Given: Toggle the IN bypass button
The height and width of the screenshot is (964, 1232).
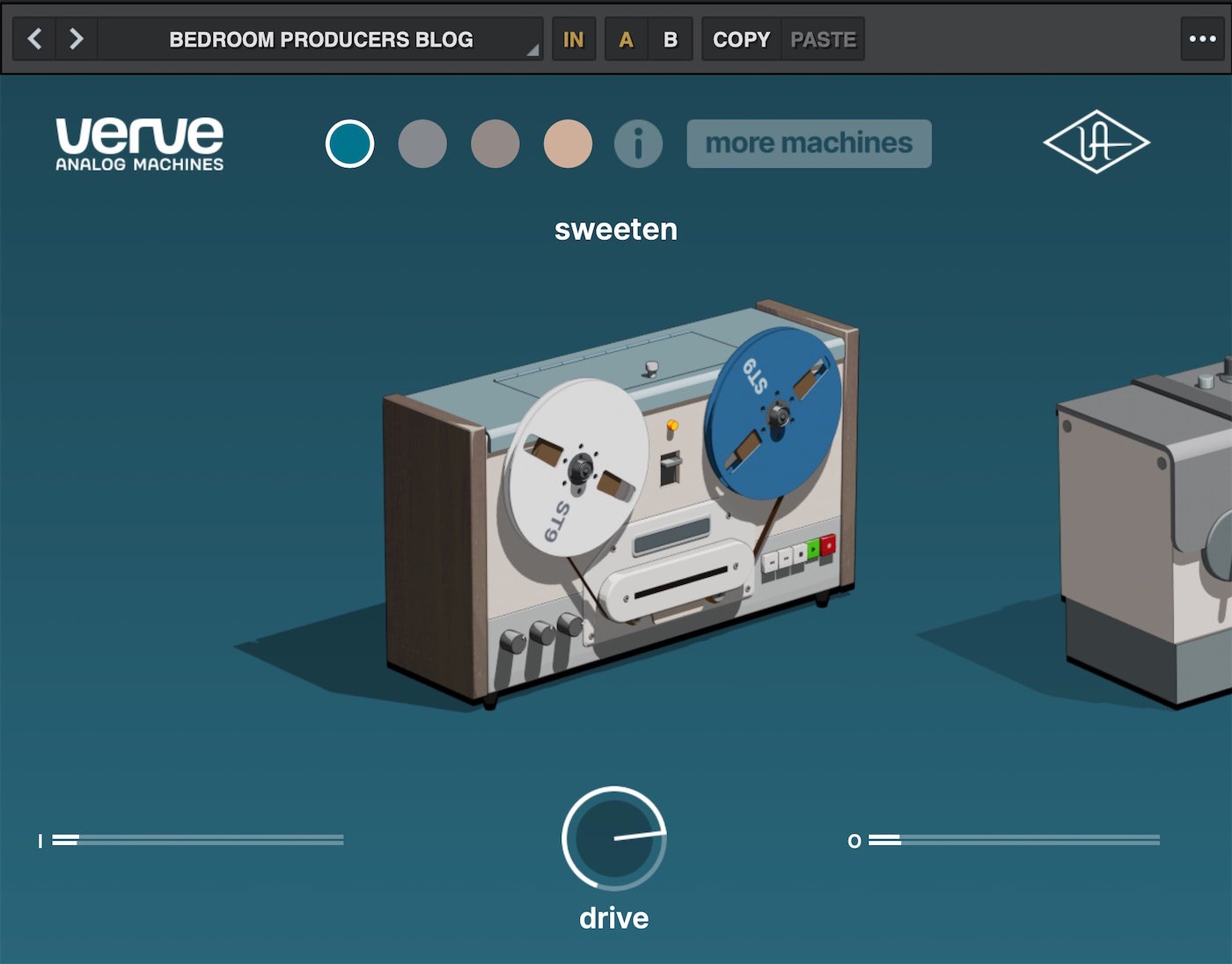Looking at the screenshot, I should coord(574,39).
